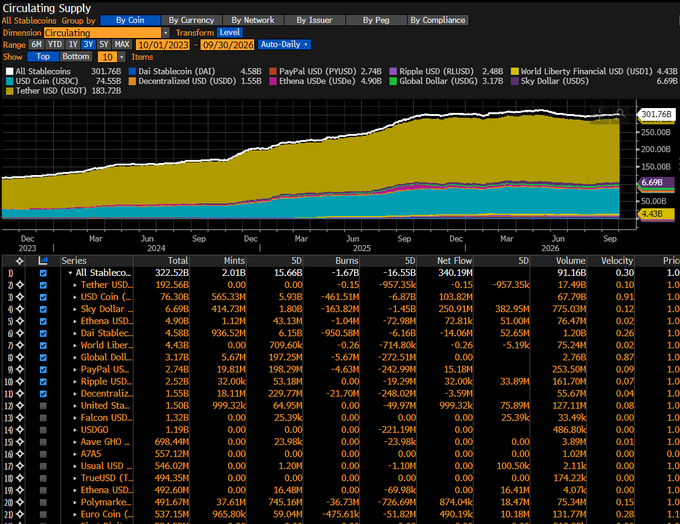The height and width of the screenshot is (524, 680).
Task: Click the Level transform button
Action: 229,32
